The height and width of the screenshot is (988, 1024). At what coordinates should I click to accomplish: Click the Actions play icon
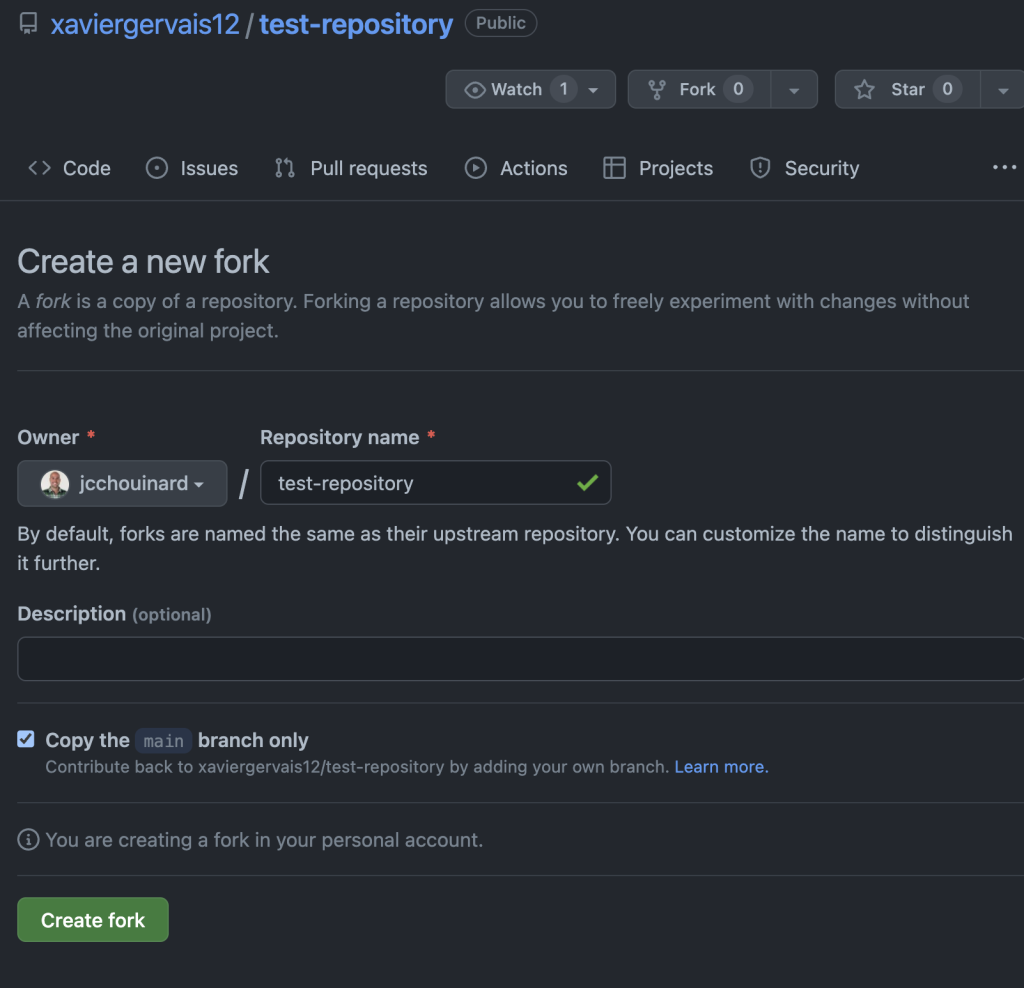tap(475, 168)
